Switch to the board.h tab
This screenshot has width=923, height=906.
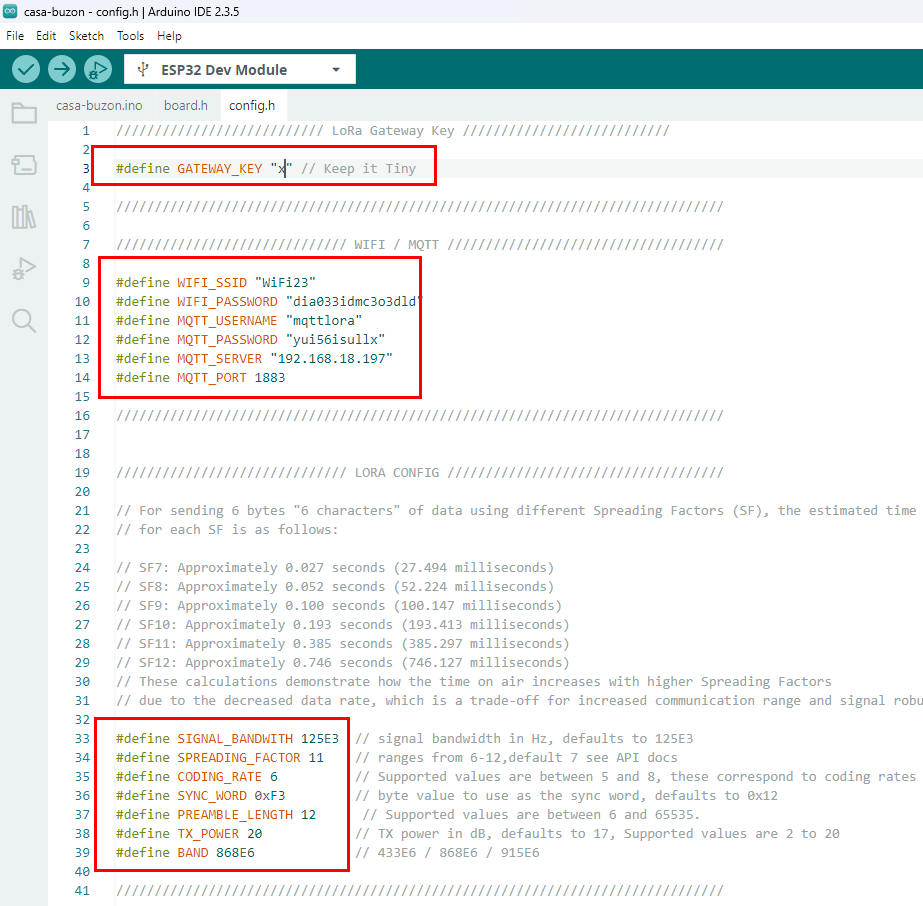pos(185,105)
